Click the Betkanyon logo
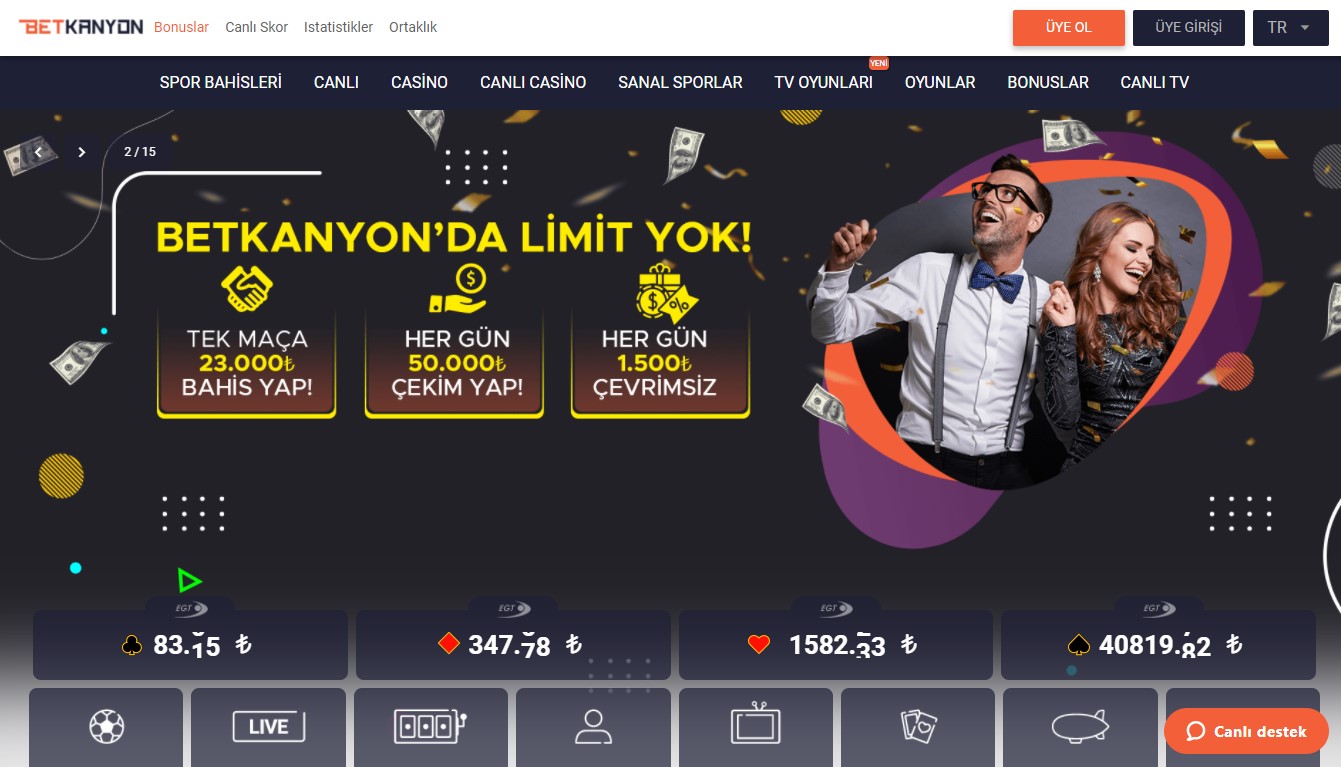The height and width of the screenshot is (767, 1341). (x=81, y=27)
